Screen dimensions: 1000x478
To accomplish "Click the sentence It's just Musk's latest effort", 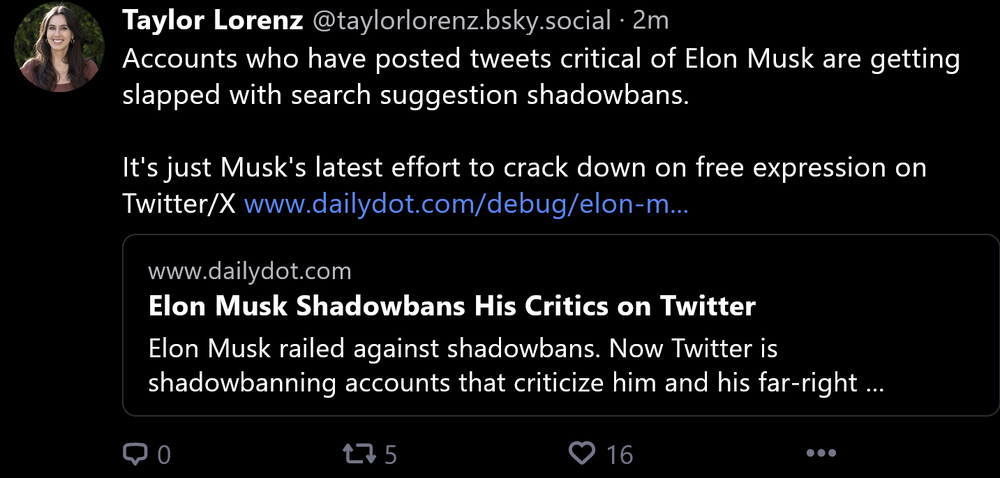I will click(x=524, y=167).
